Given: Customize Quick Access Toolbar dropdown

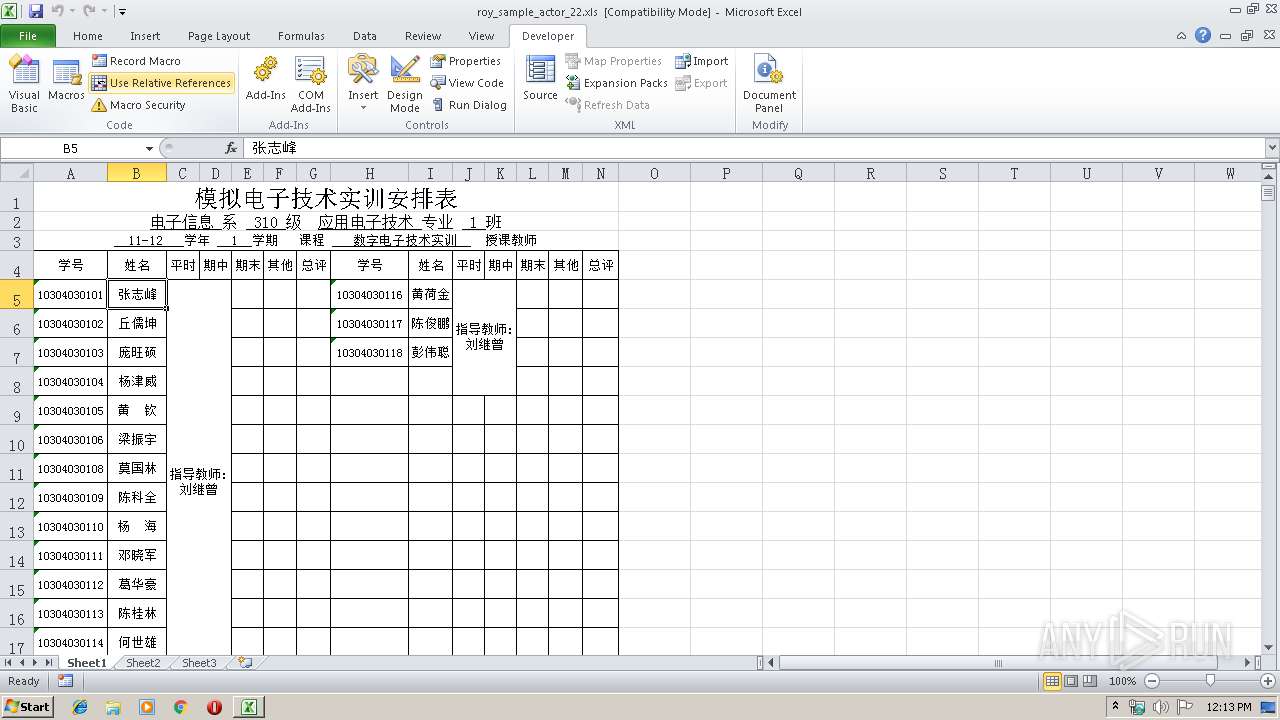Looking at the screenshot, I should pos(122,12).
